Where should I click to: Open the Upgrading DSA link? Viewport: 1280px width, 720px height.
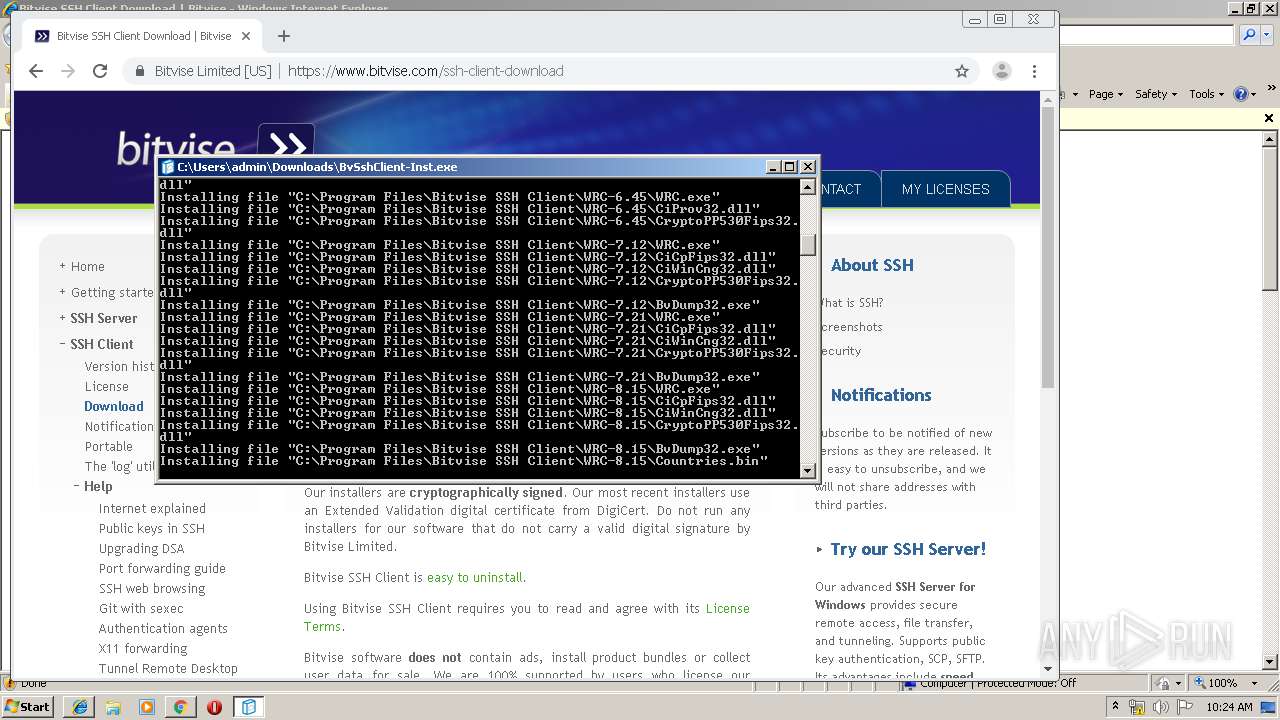point(141,548)
